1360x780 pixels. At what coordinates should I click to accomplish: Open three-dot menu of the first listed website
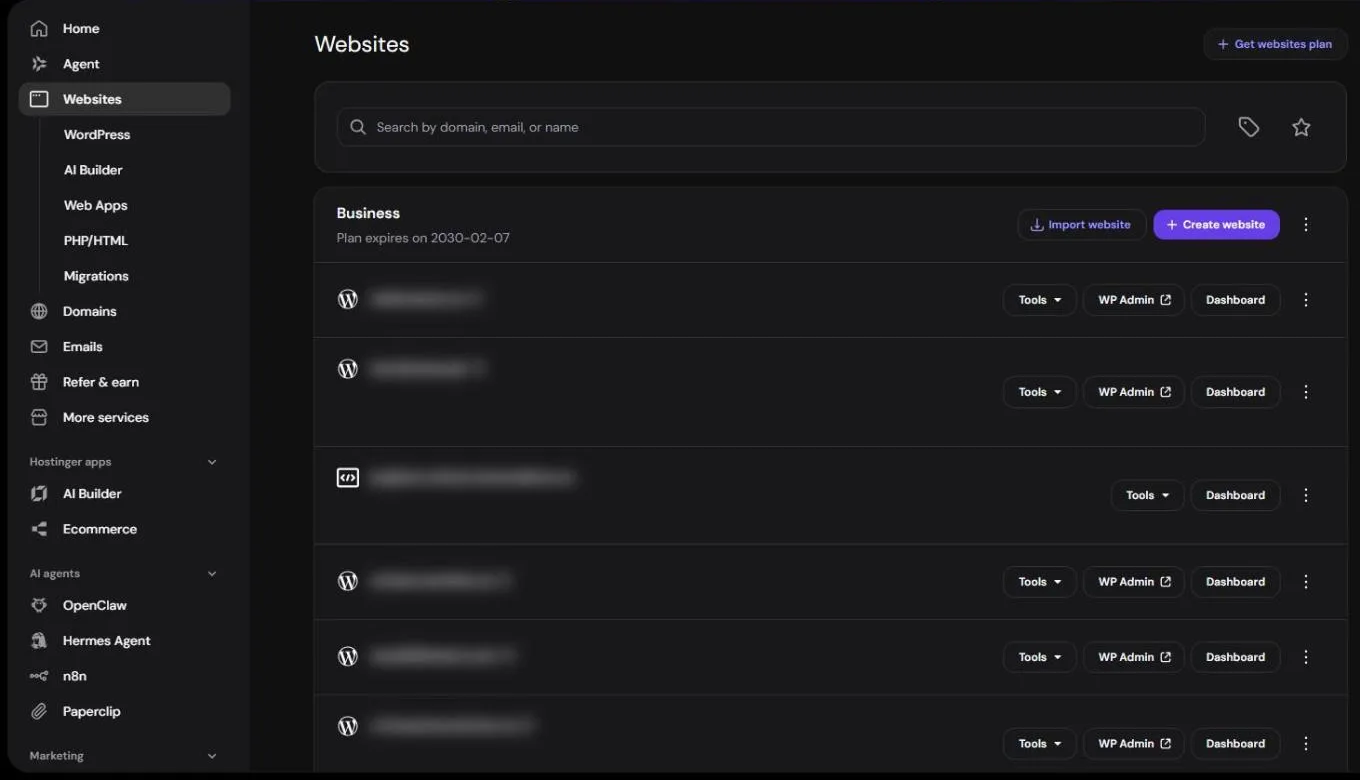(1306, 300)
